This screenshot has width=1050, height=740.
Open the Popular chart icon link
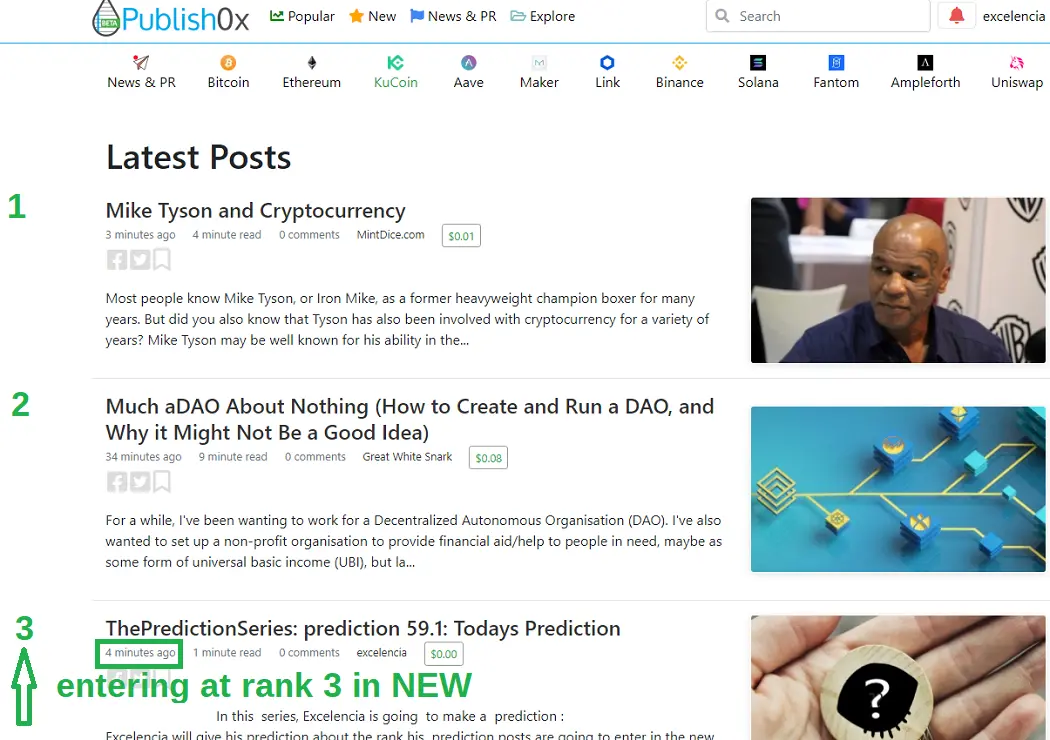(277, 15)
